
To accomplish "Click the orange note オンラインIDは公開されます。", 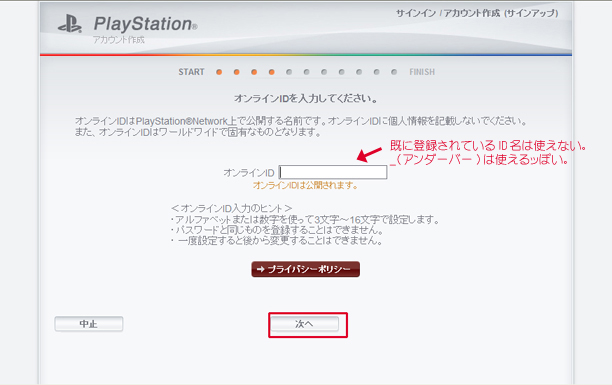I will point(305,185).
